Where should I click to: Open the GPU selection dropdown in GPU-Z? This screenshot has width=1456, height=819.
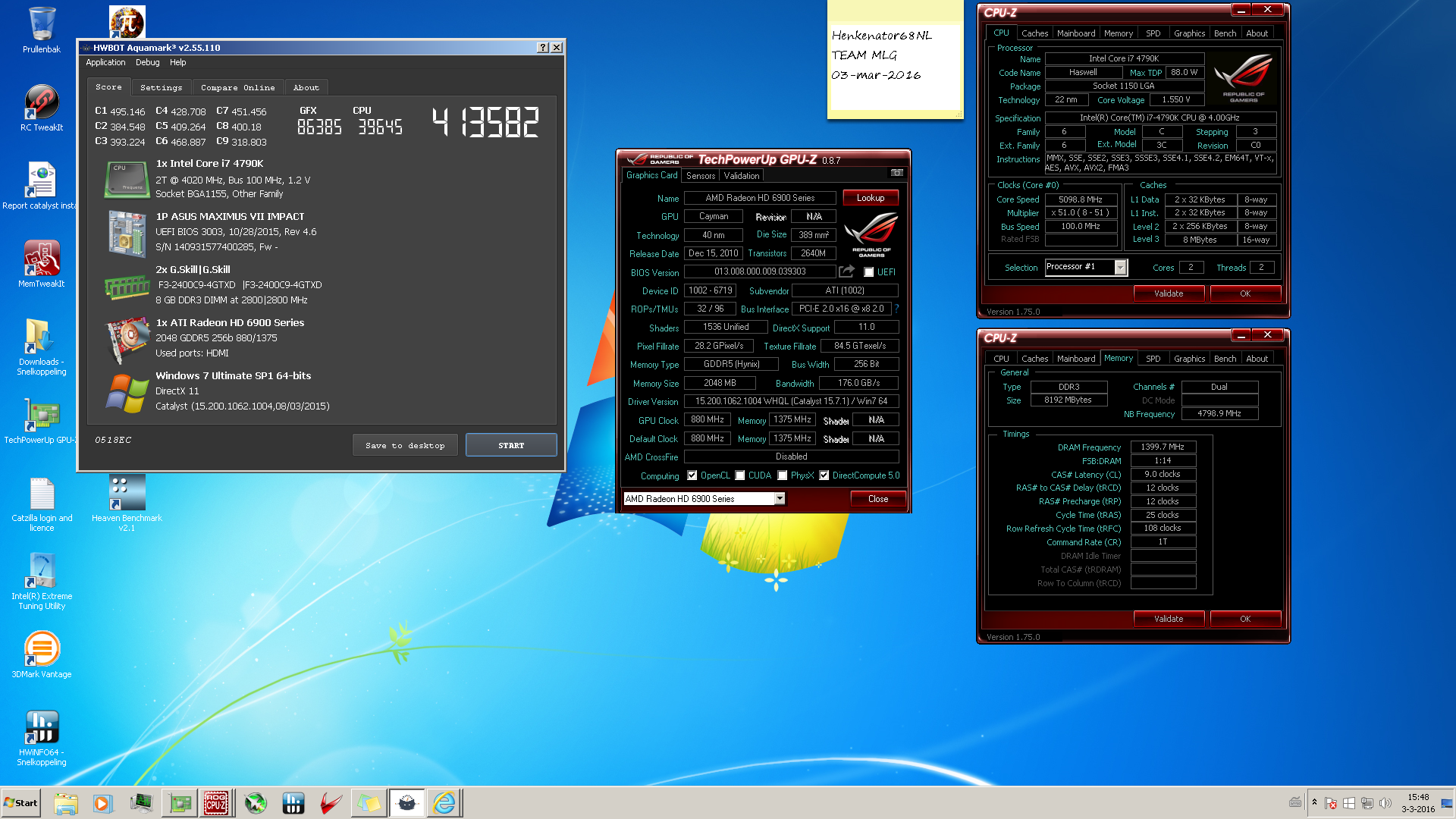(779, 498)
